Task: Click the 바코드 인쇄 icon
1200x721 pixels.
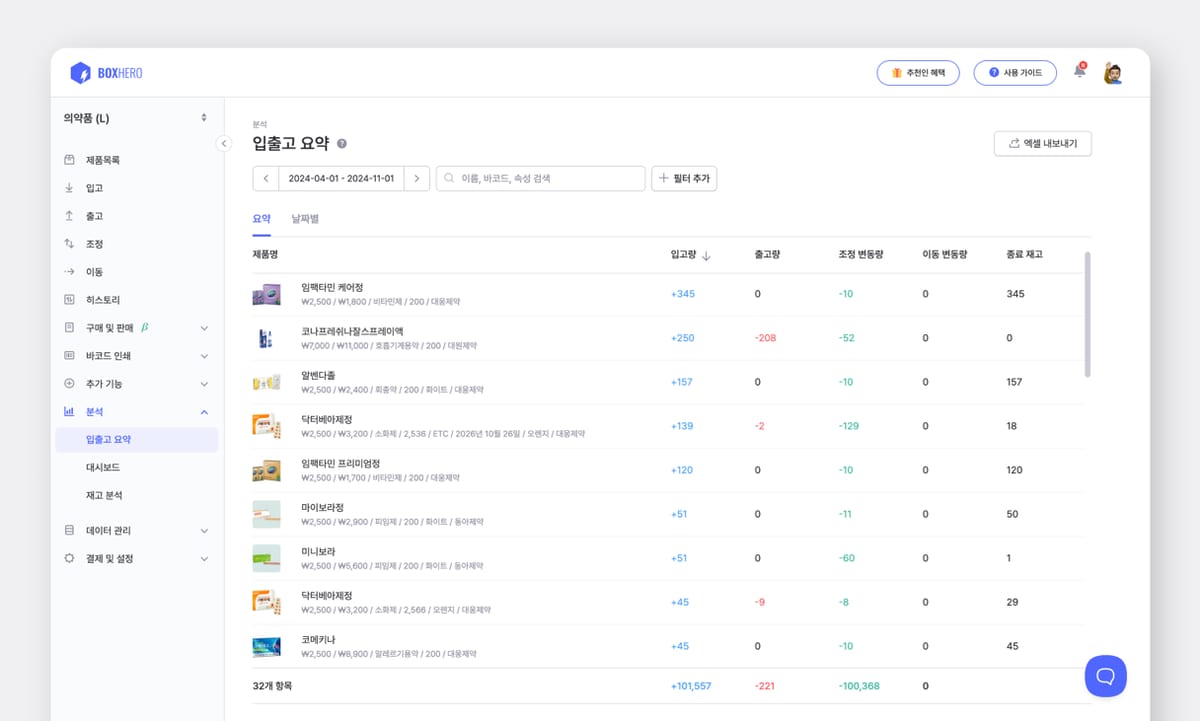Action: click(x=69, y=356)
